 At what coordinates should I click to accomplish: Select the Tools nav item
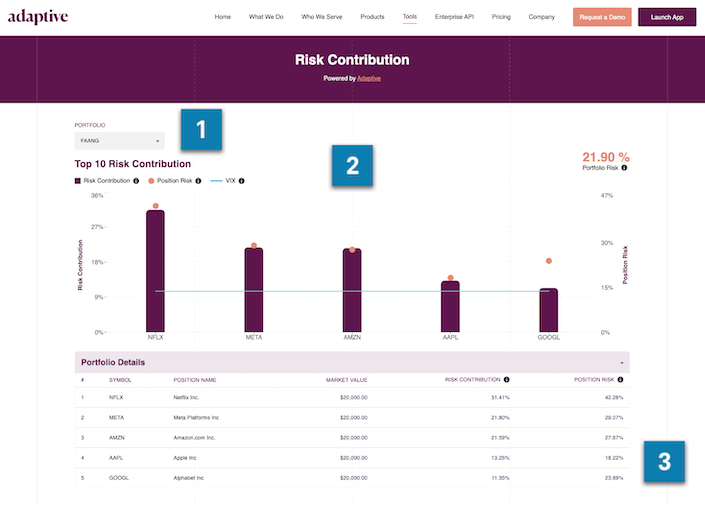[x=410, y=17]
